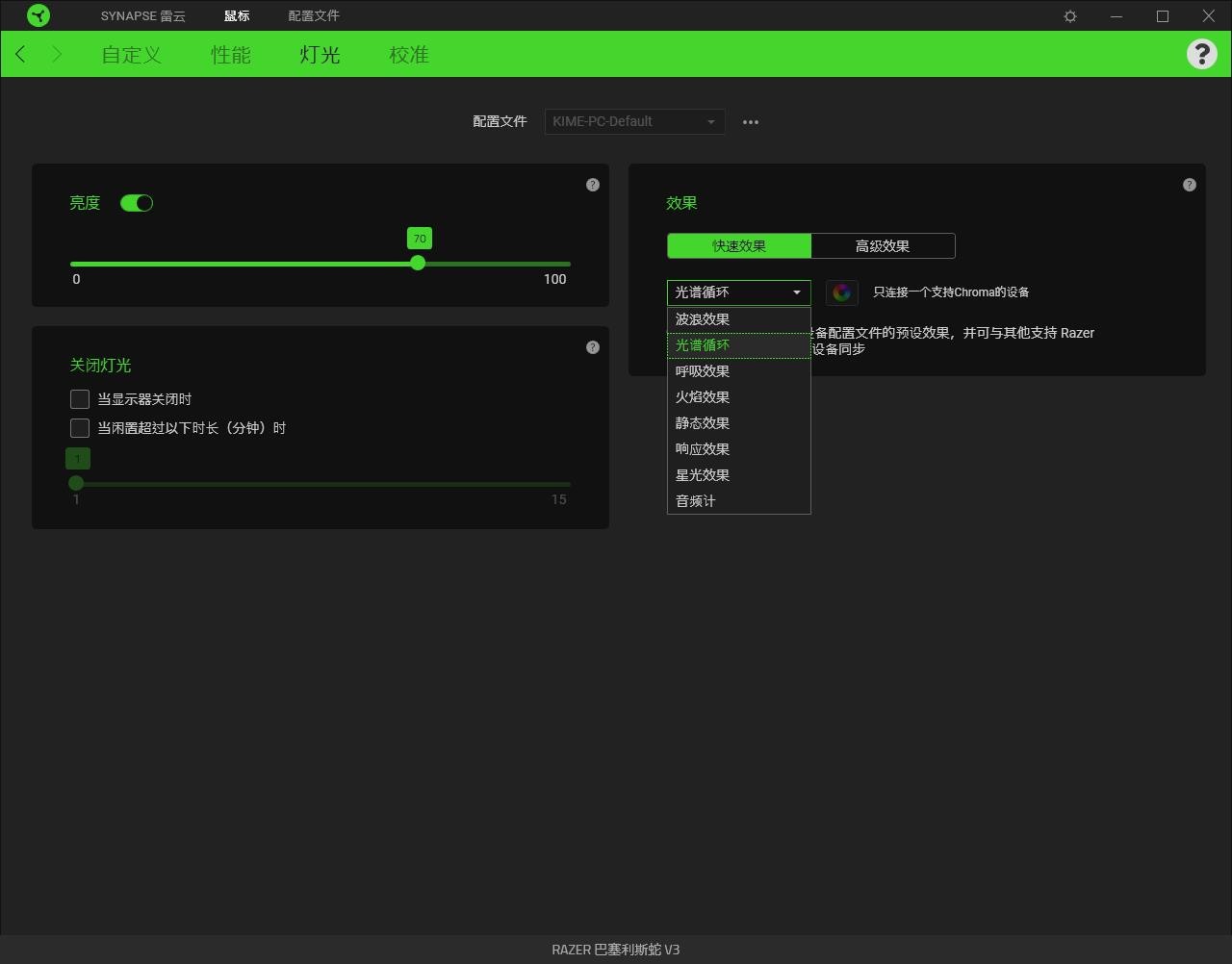Minimize the Synapse window
This screenshot has height=964, width=1232.
tap(1116, 16)
